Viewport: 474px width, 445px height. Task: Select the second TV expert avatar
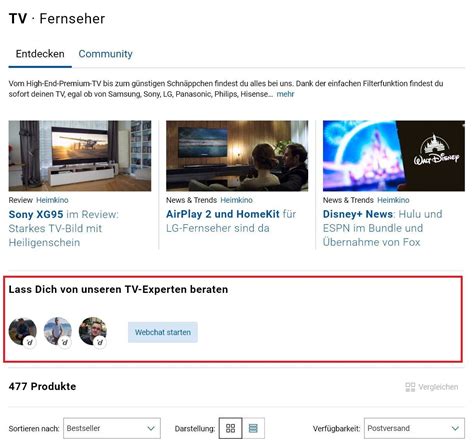[x=58, y=331]
